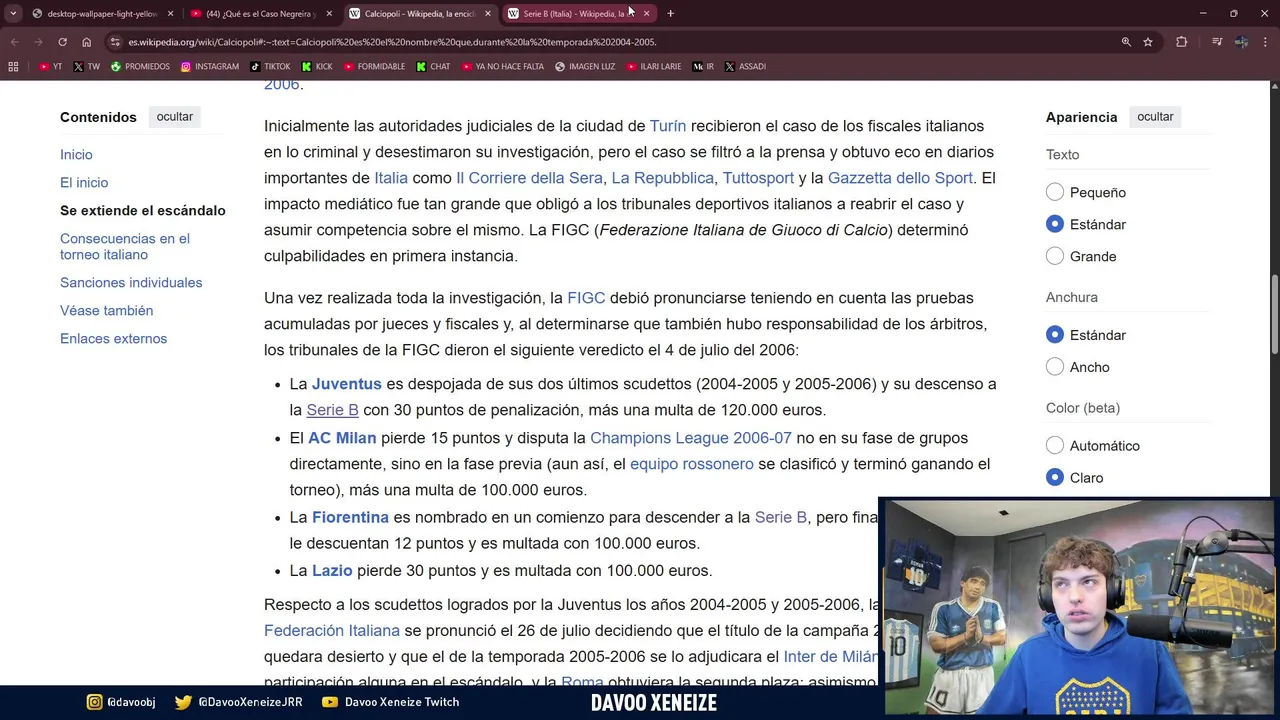This screenshot has width=1280, height=720.
Task: Open the Federación Italiana link
Action: pyautogui.click(x=332, y=631)
